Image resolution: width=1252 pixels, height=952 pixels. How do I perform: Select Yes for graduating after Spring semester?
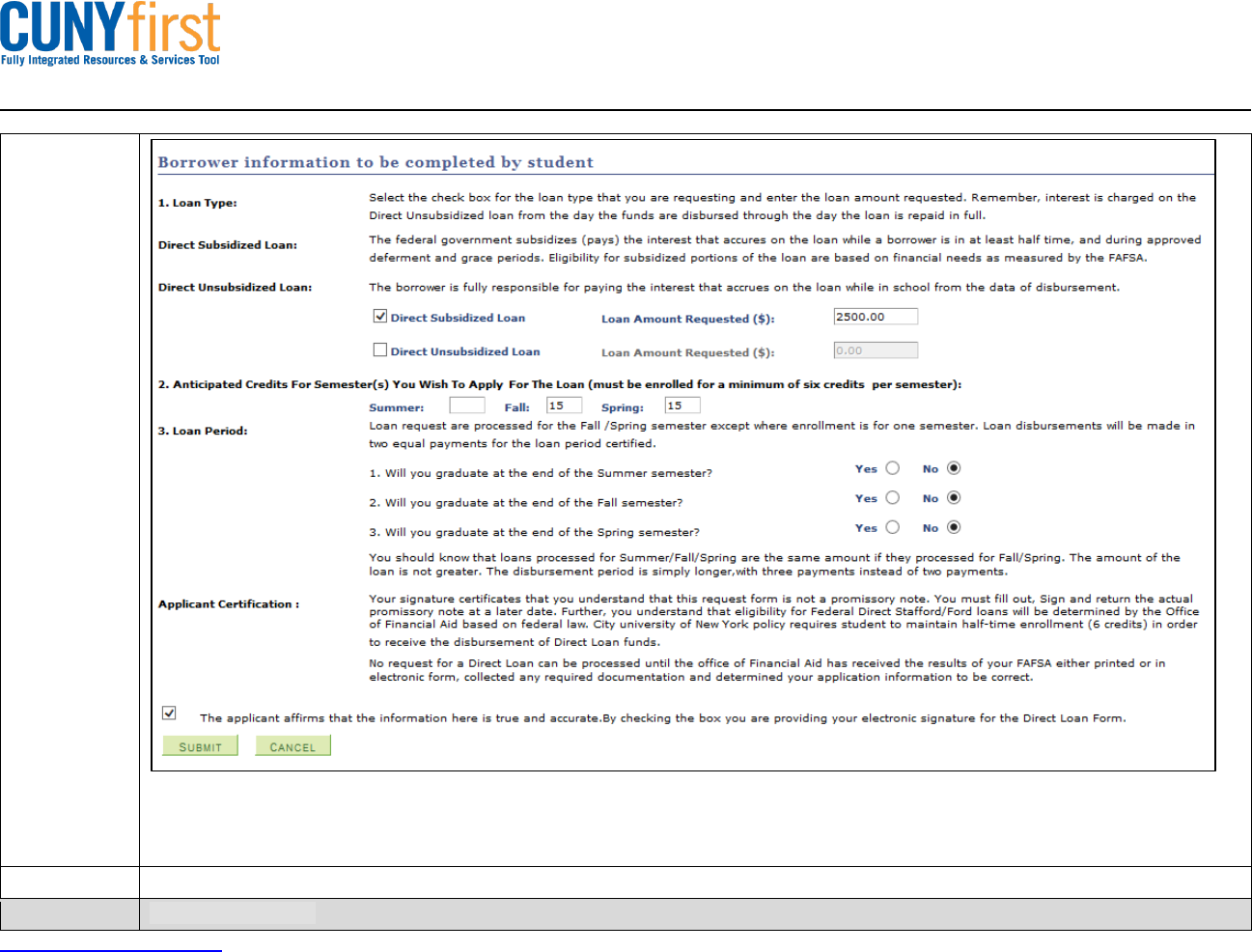coord(893,527)
